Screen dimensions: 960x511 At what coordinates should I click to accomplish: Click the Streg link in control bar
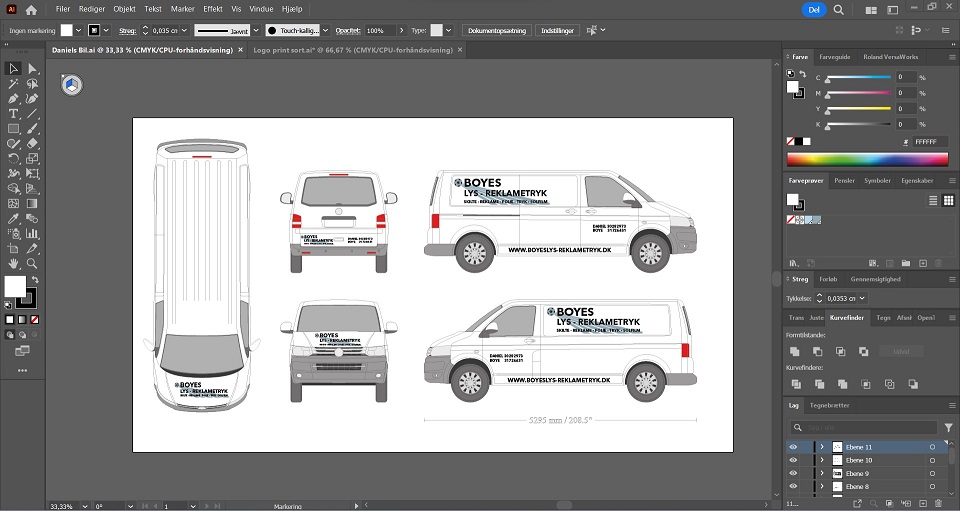pos(127,31)
